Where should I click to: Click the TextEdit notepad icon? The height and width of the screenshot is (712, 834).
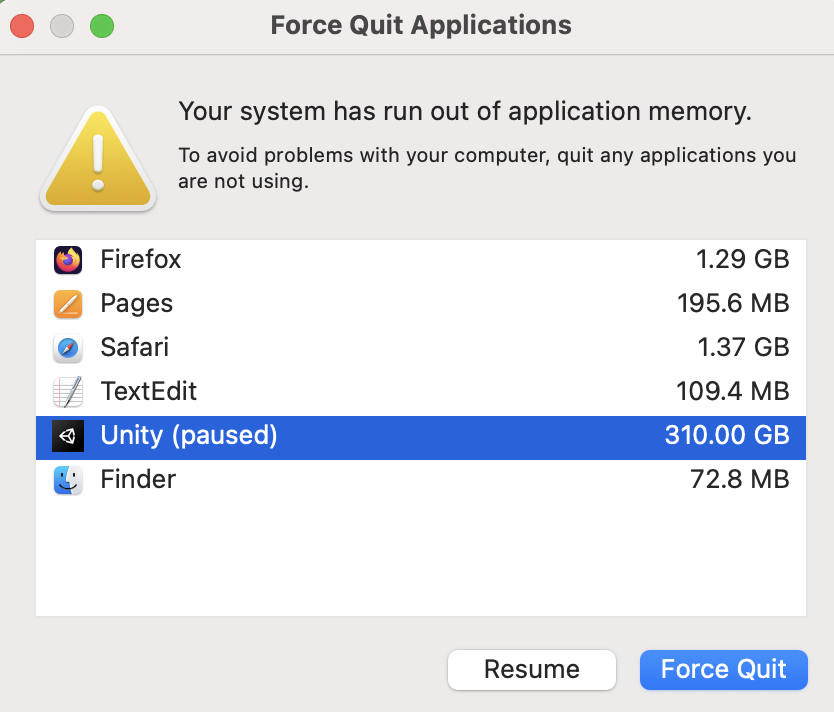point(68,392)
